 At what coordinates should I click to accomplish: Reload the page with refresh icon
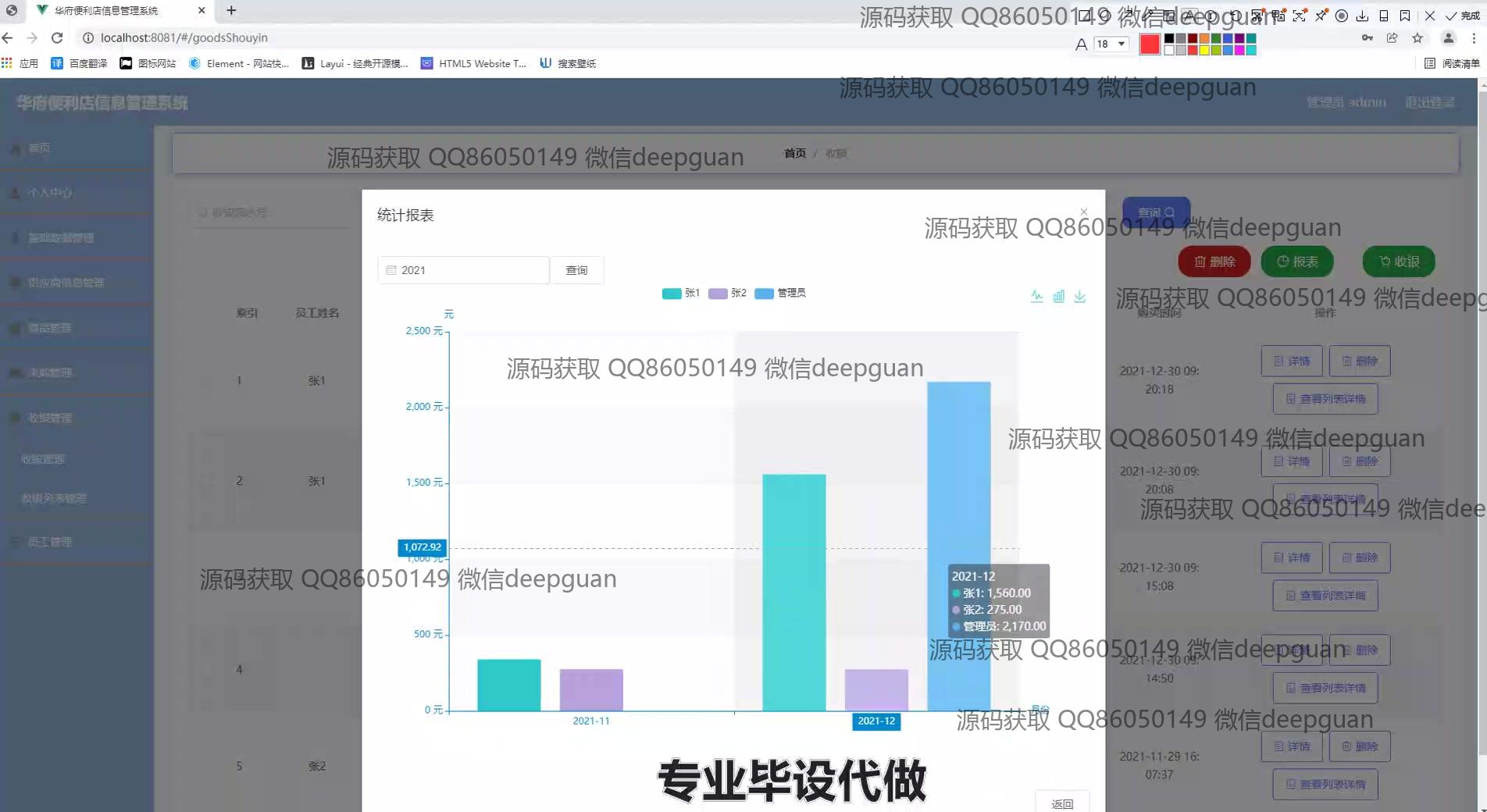[x=57, y=37]
